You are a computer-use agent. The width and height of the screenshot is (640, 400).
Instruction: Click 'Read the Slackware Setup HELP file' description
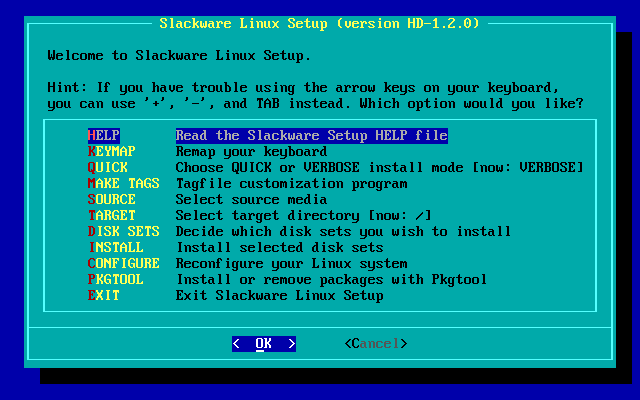click(312, 136)
